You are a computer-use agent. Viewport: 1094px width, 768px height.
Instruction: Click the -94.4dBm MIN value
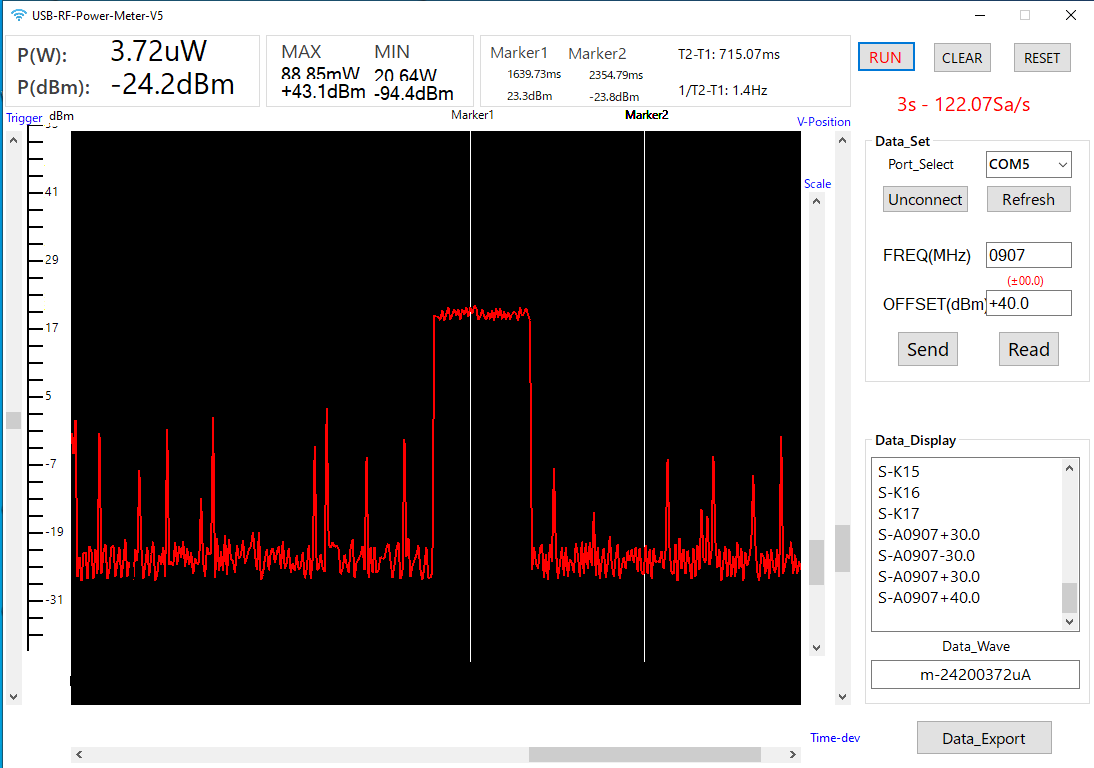click(414, 93)
